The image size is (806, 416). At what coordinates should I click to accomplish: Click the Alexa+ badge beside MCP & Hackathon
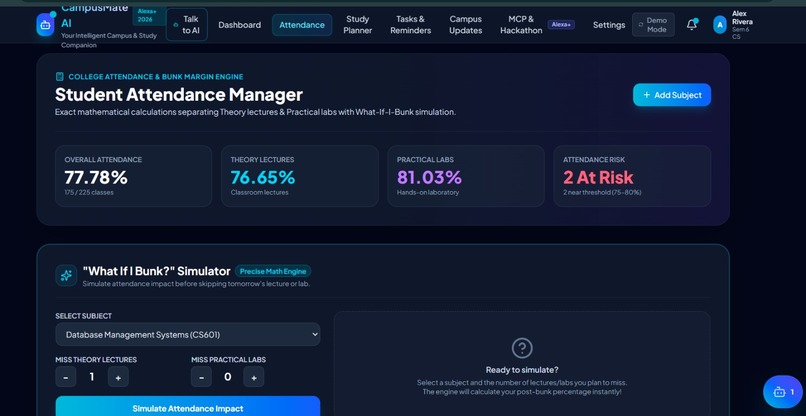[561, 24]
